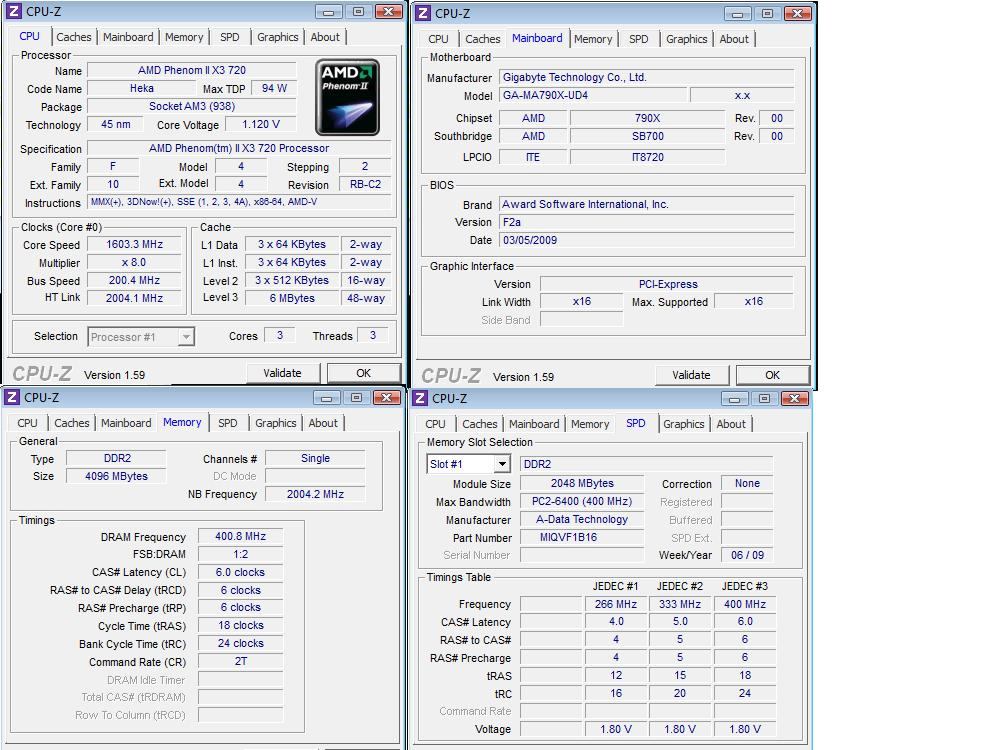Viewport: 1000px width, 750px height.
Task: Click the 03/05/2009 BIOS date field
Action: 647,240
